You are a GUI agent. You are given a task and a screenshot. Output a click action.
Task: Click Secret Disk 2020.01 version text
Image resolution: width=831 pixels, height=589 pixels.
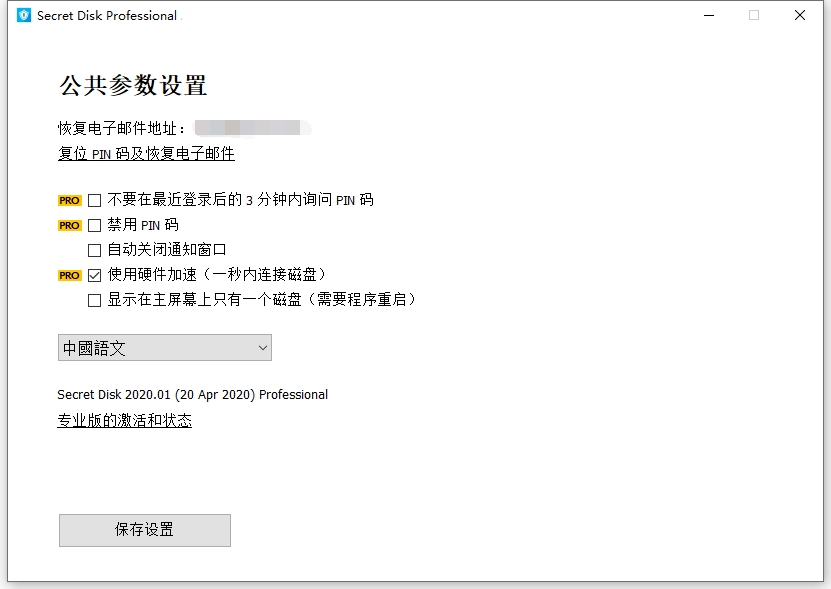(x=192, y=395)
